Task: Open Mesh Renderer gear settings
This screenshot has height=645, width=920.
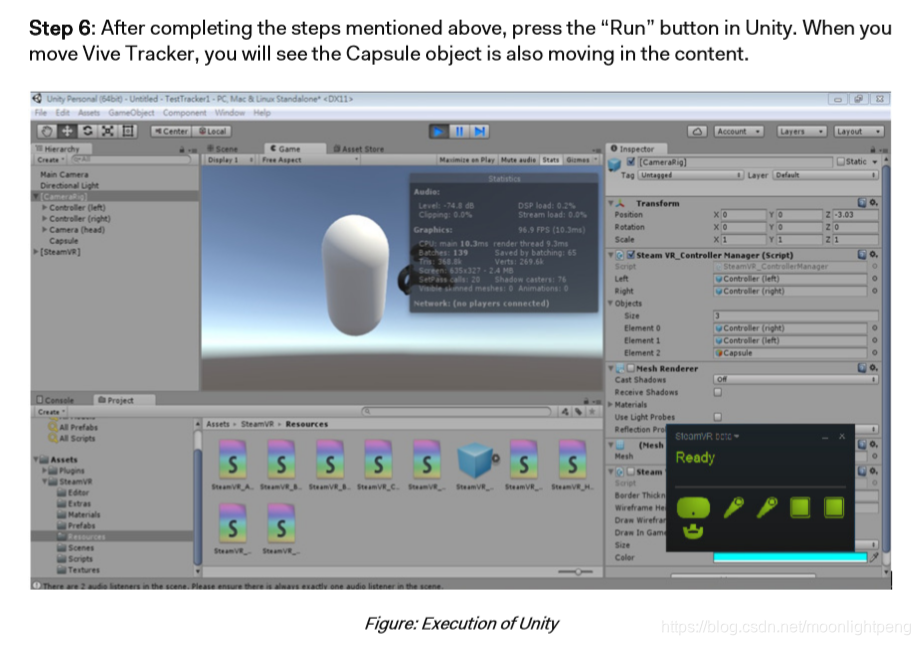Action: click(x=874, y=368)
